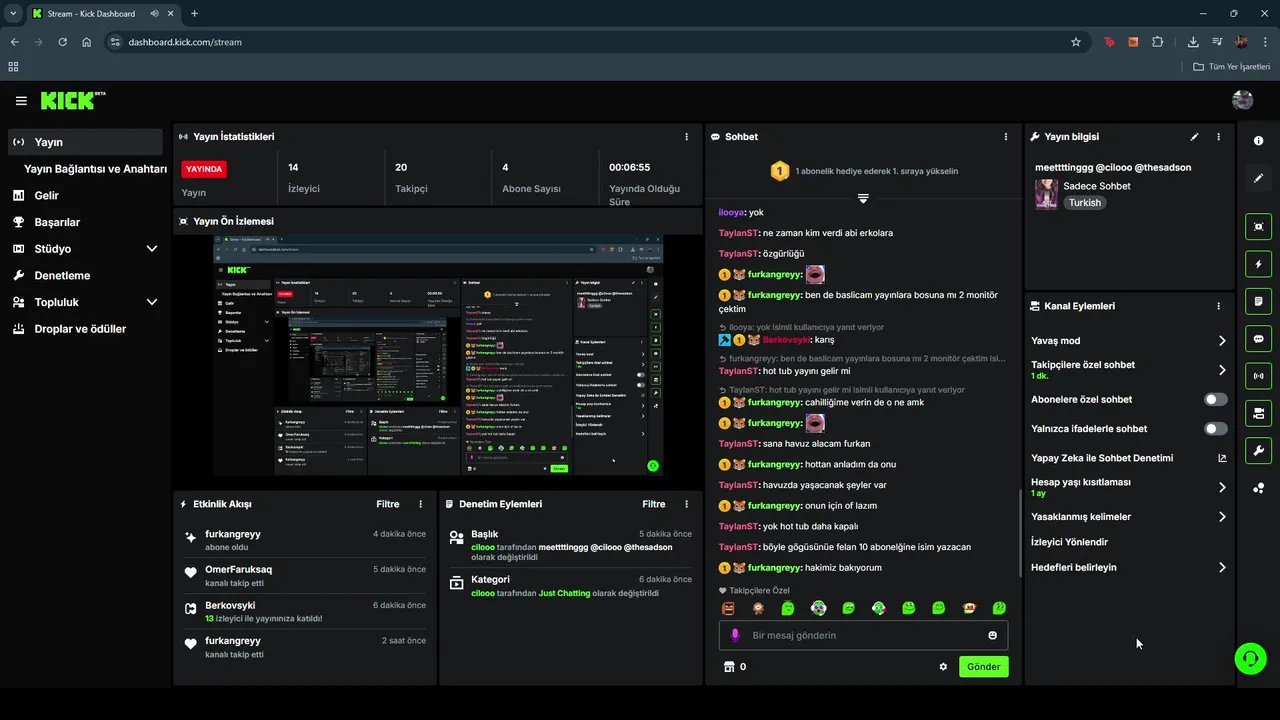
Task: Toggle the wrench widget icon in the right rail
Action: click(x=1259, y=451)
